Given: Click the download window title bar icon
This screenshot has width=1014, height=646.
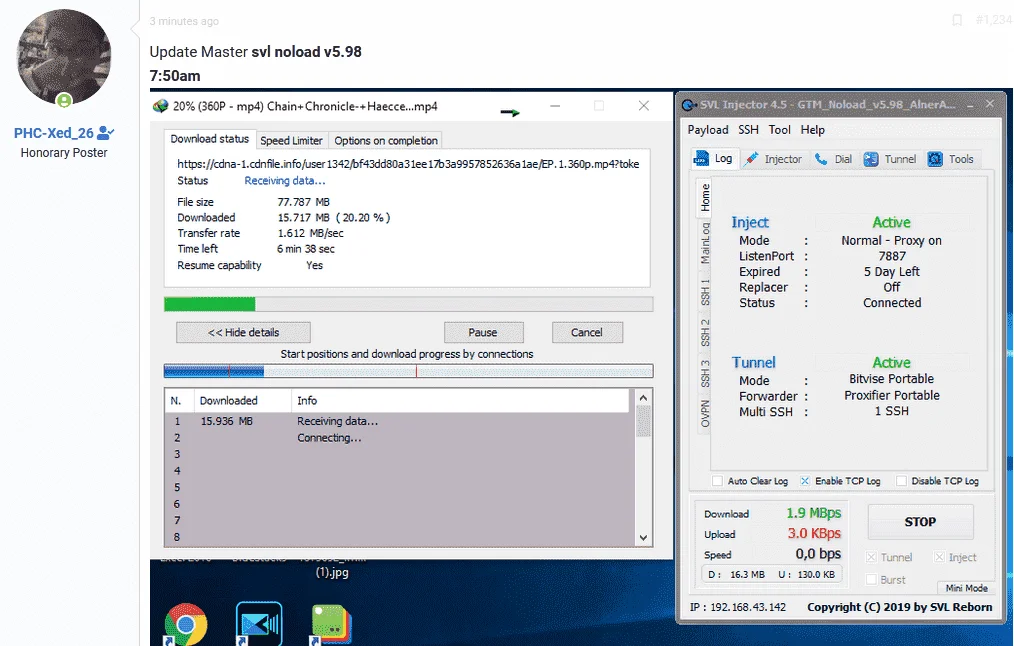Looking at the screenshot, I should coord(160,106).
